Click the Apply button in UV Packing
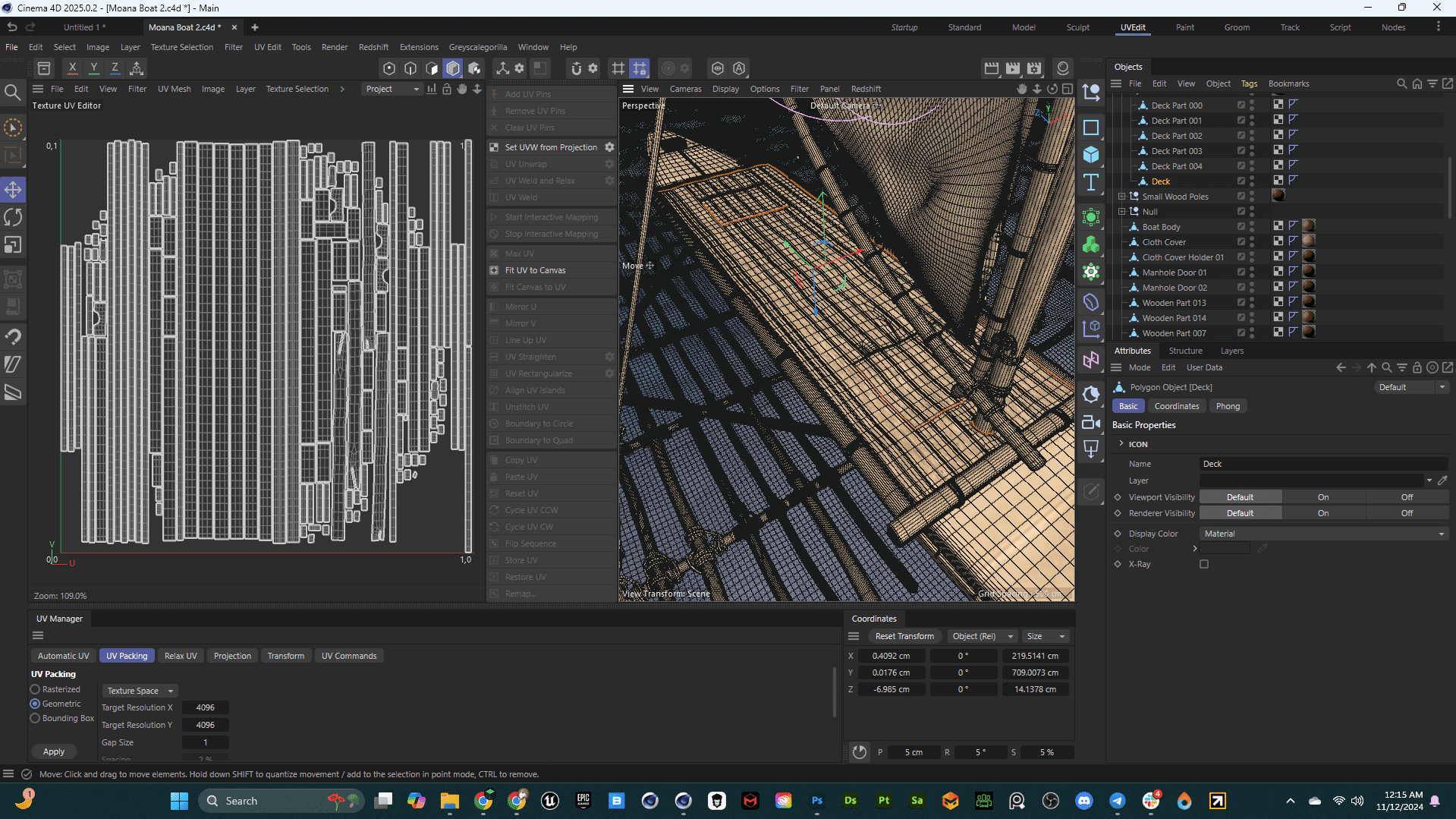The height and width of the screenshot is (819, 1456). click(54, 751)
